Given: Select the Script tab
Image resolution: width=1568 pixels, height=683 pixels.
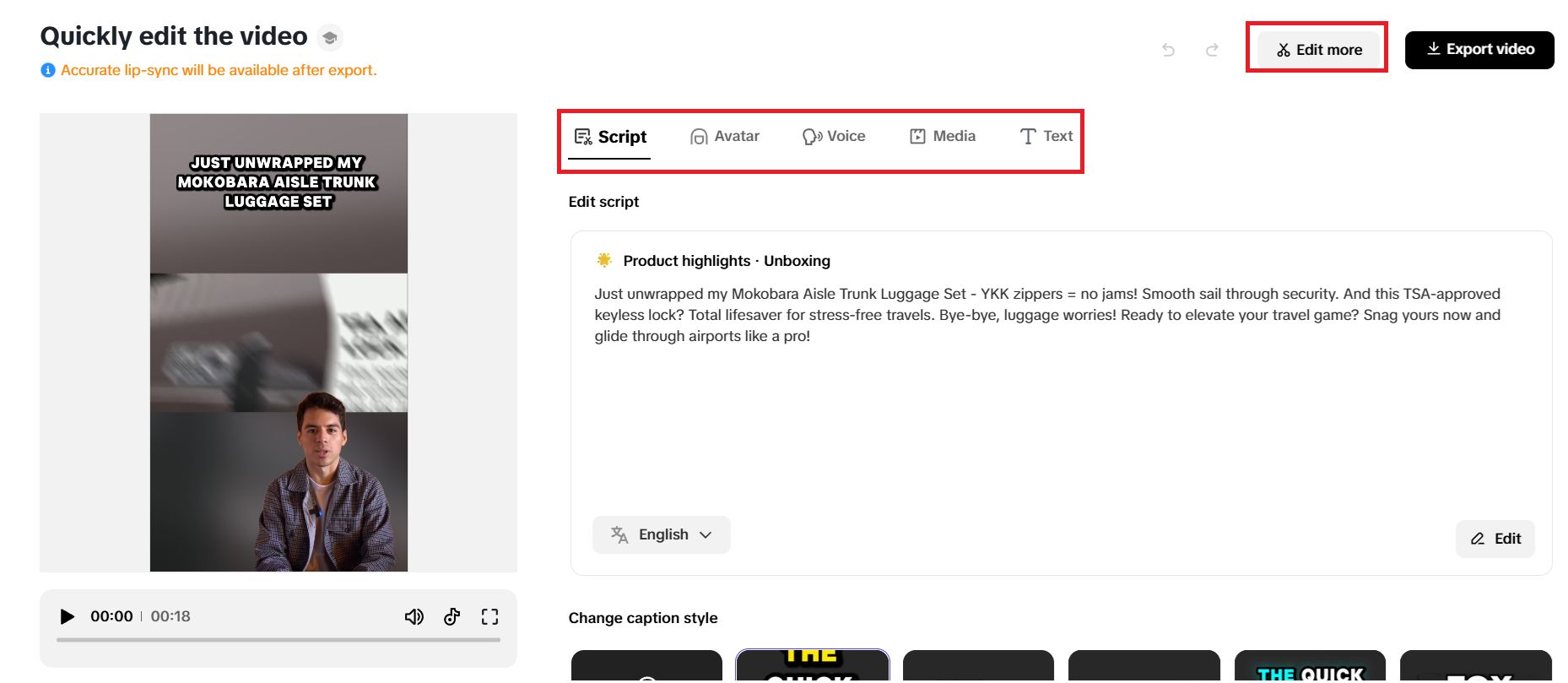Looking at the screenshot, I should (x=610, y=137).
